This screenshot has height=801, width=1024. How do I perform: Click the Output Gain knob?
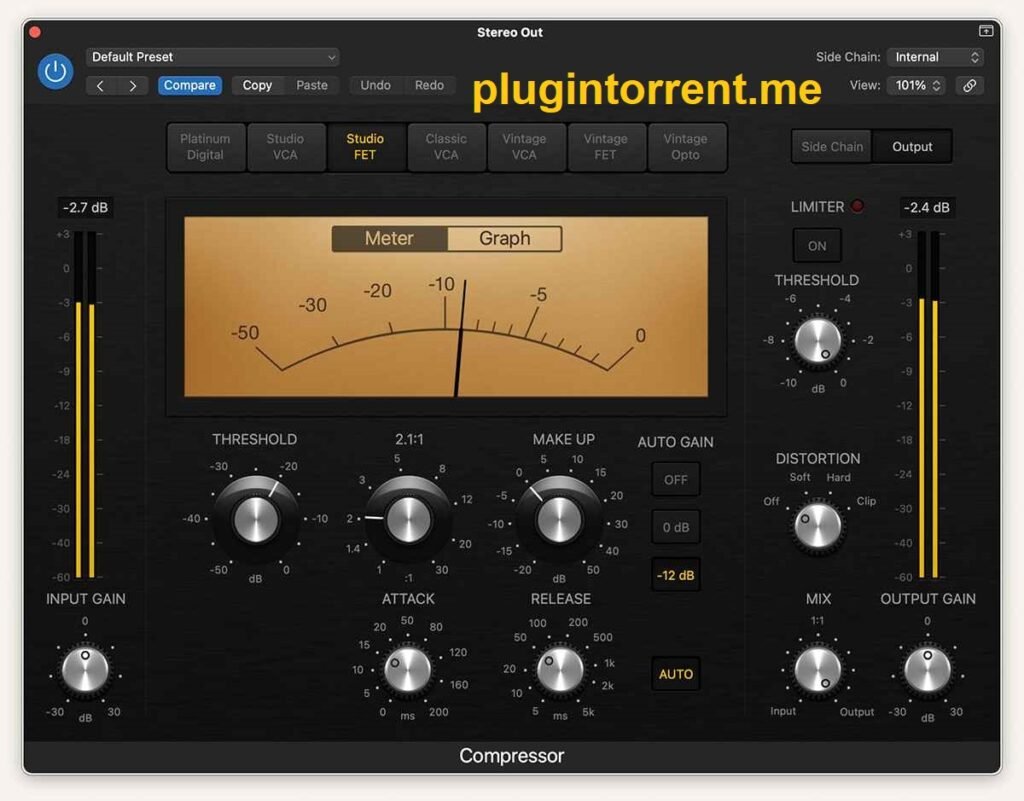[x=927, y=670]
